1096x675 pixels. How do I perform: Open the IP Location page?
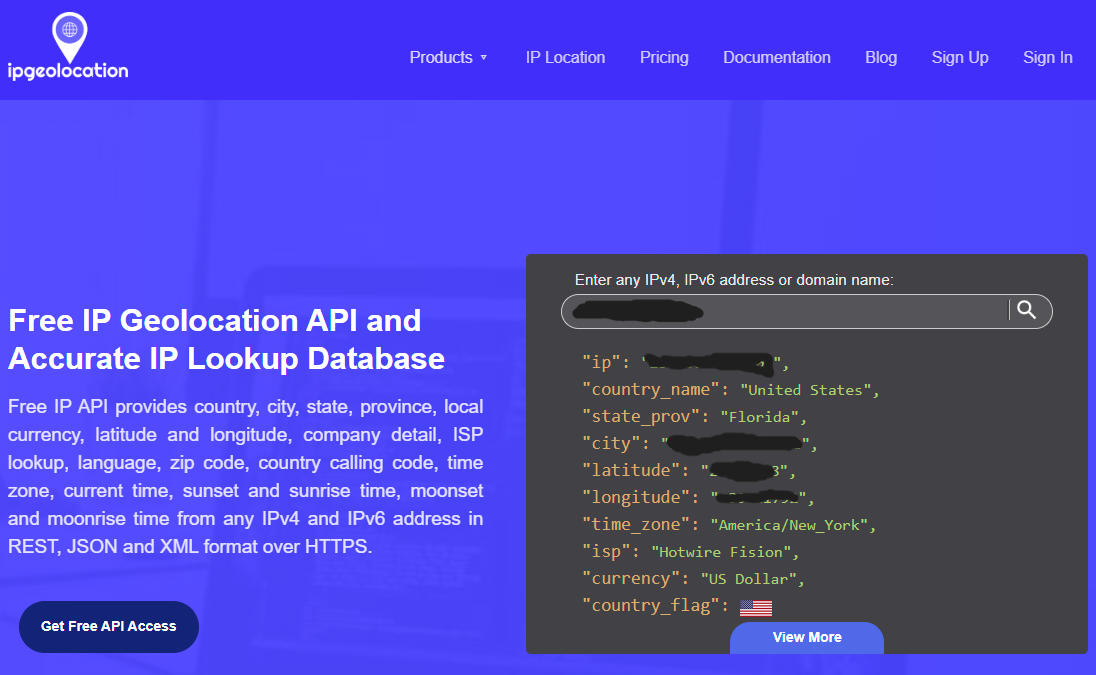[565, 57]
